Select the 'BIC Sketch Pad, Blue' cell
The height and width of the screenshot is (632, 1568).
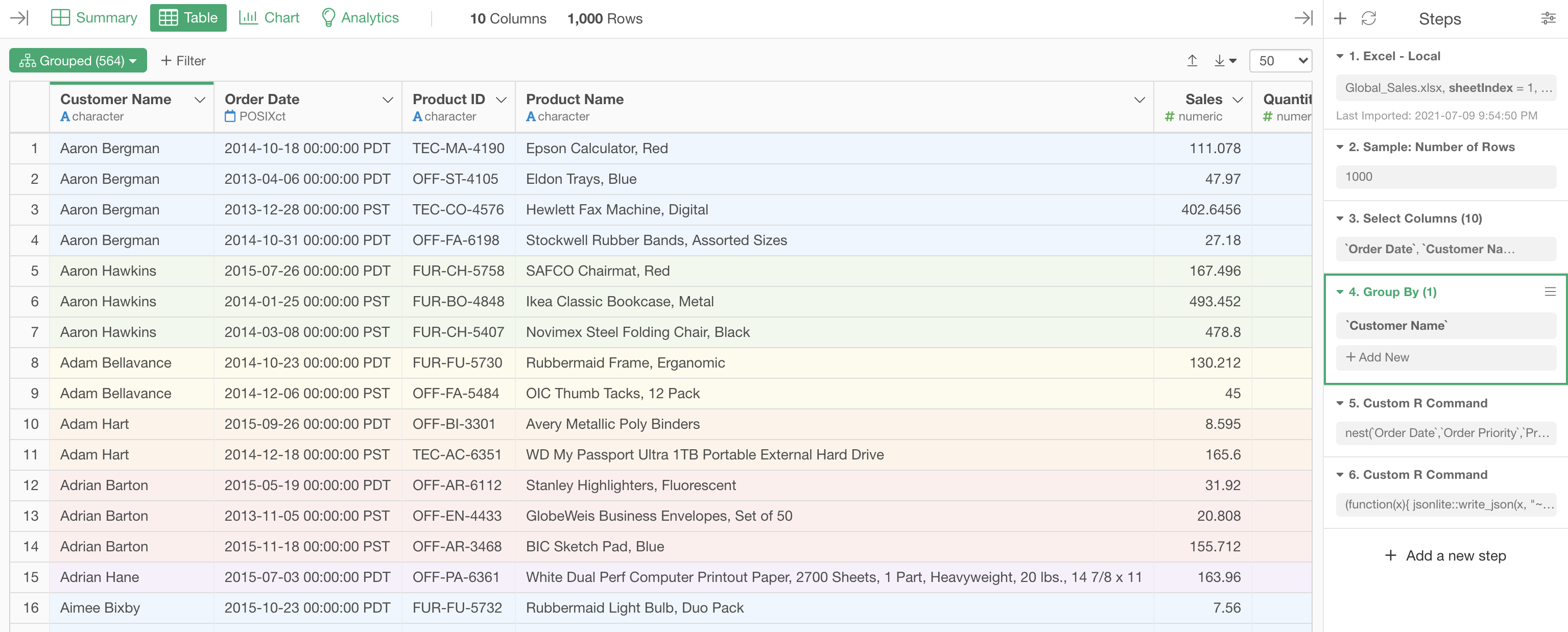click(834, 546)
